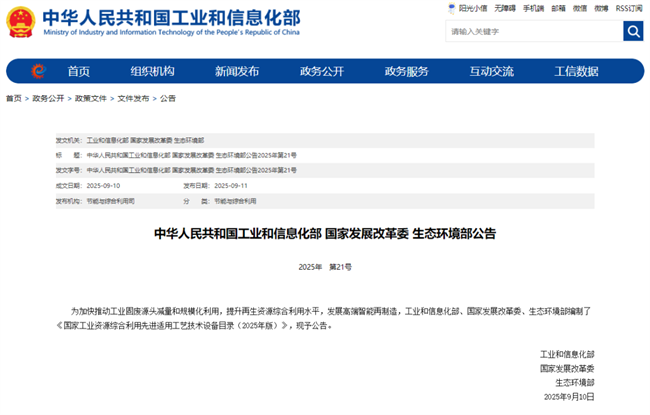The image size is (650, 415).
Task: Click the 阳光小信 robot mascot icon
Action: click(452, 8)
